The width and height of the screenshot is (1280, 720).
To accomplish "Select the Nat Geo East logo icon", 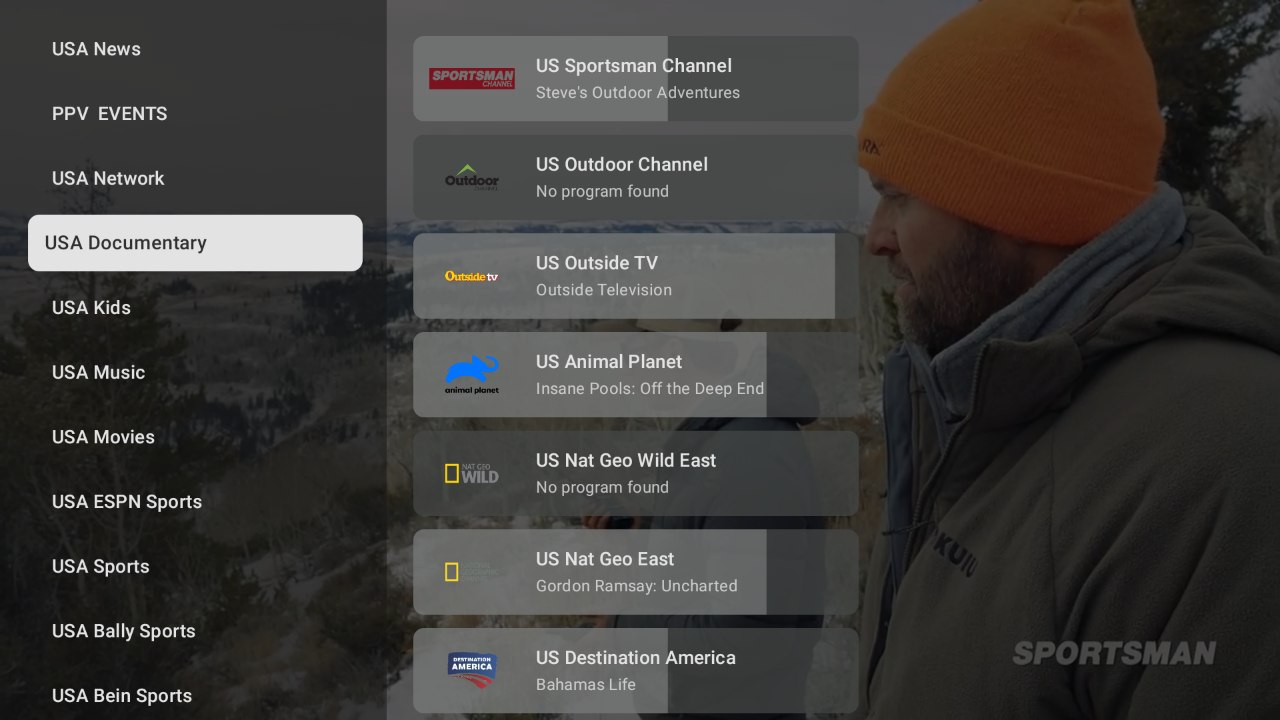I will [472, 572].
